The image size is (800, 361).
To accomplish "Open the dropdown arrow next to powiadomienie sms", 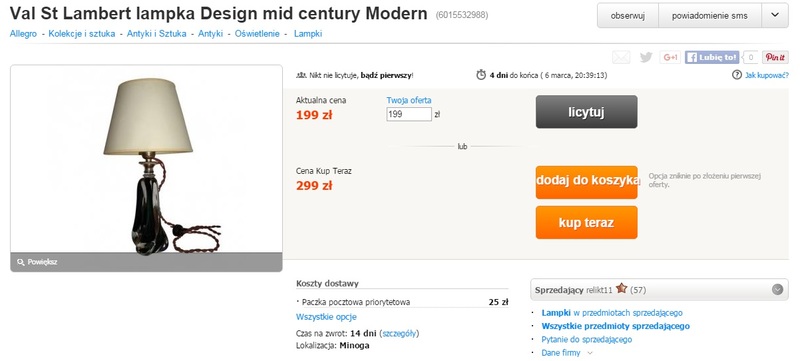I will coord(775,15).
